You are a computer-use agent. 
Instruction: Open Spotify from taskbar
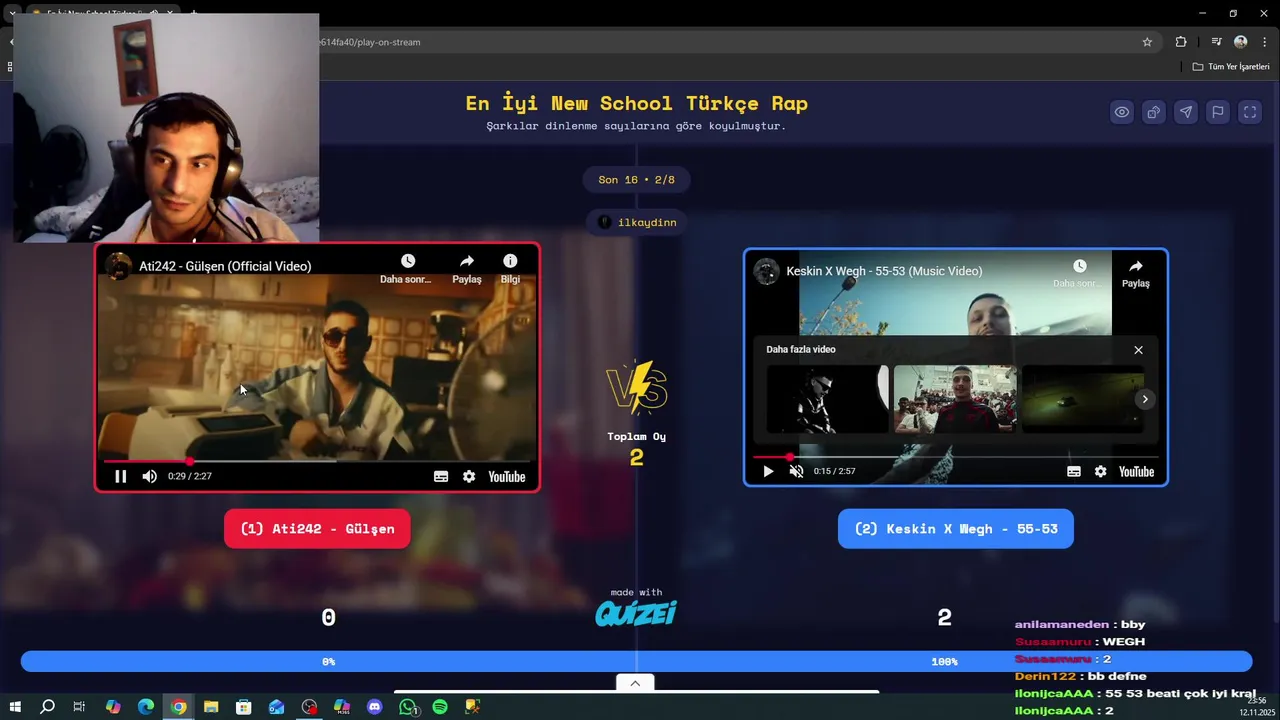[x=440, y=707]
